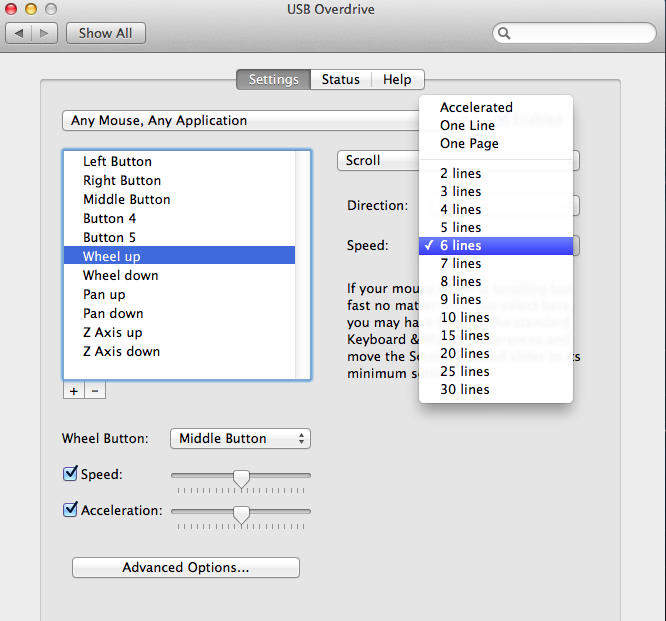Select Z Axis down in the list

[179, 351]
